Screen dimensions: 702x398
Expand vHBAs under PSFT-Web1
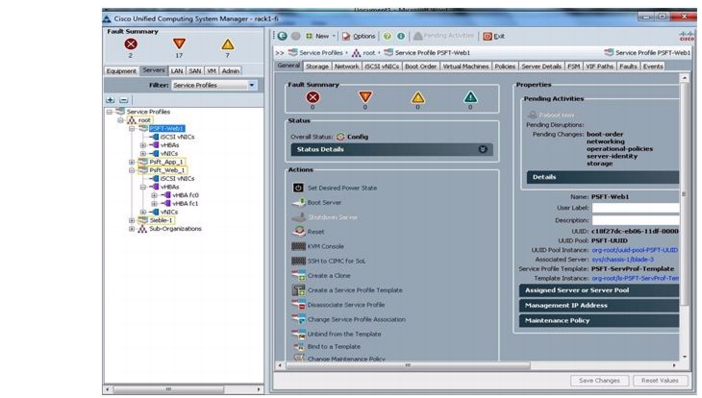[x=143, y=145]
